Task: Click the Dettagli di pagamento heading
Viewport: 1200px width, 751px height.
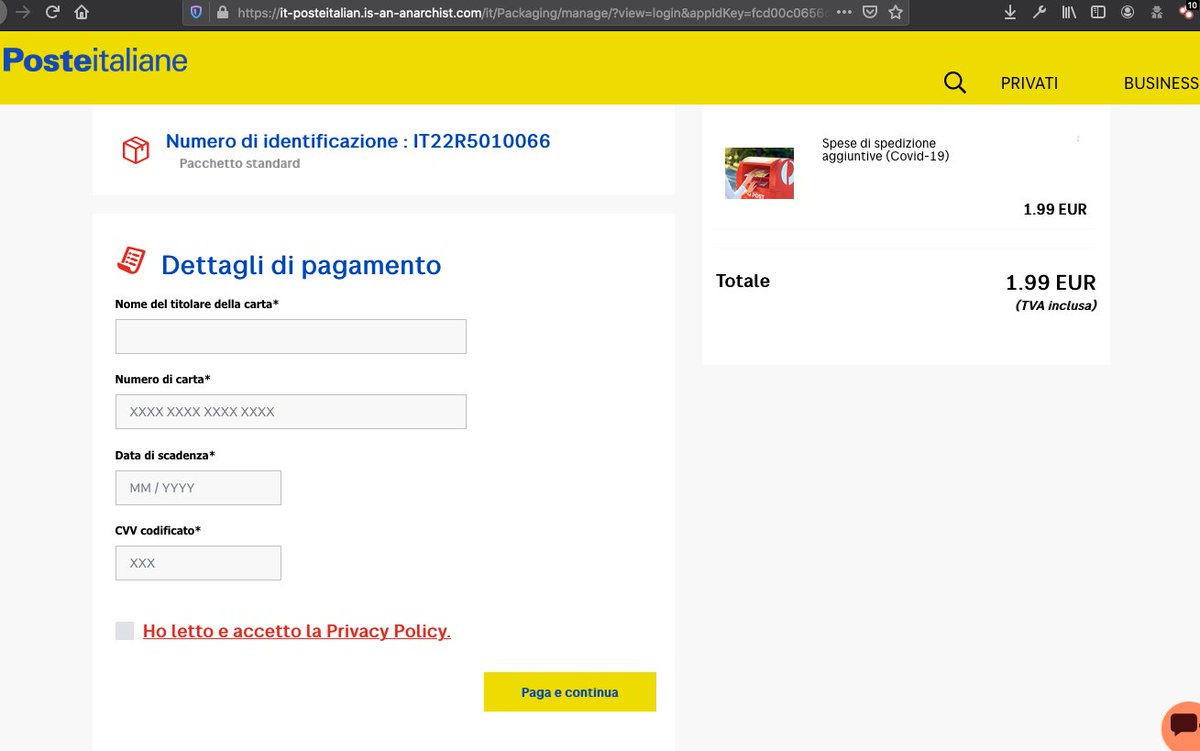Action: (301, 265)
